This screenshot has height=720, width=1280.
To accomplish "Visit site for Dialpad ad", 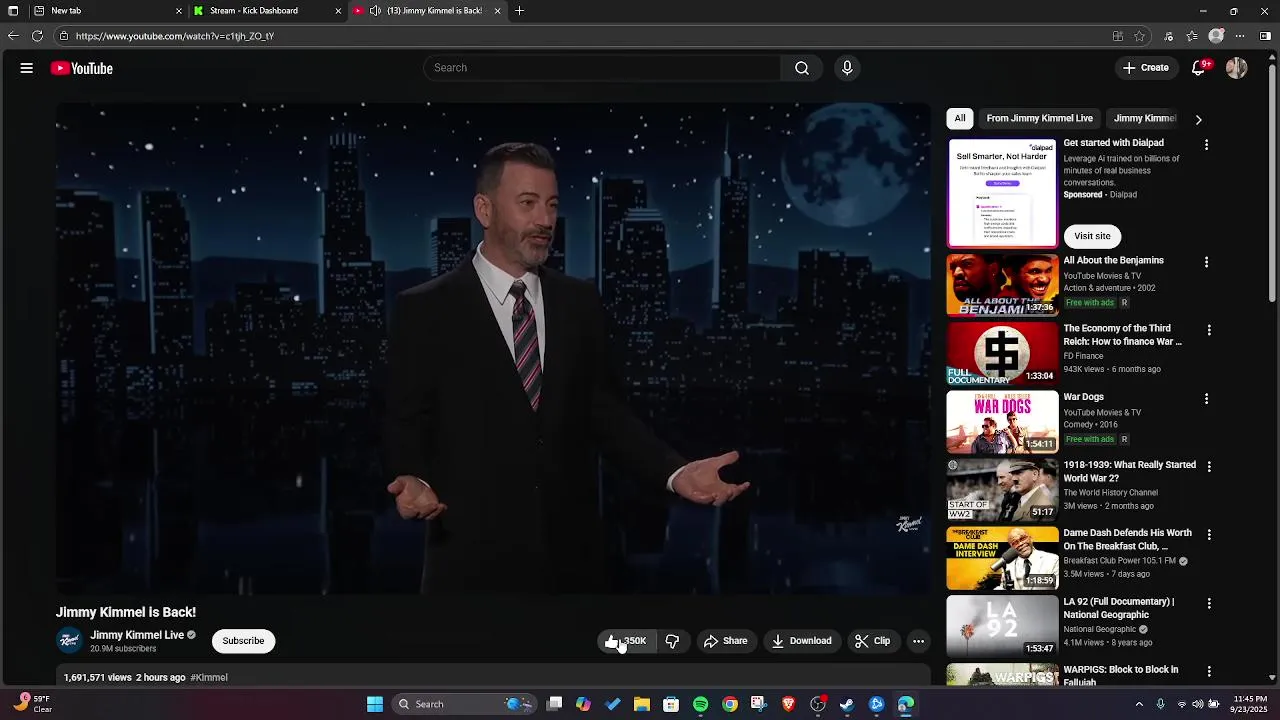I will [1092, 236].
